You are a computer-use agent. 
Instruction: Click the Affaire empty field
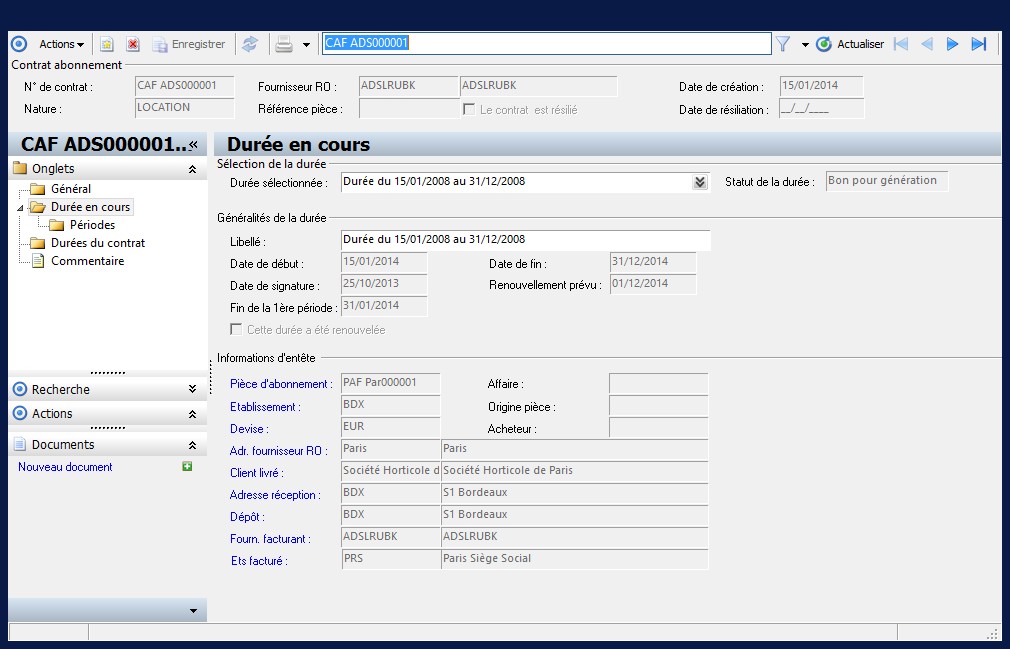pyautogui.click(x=658, y=384)
